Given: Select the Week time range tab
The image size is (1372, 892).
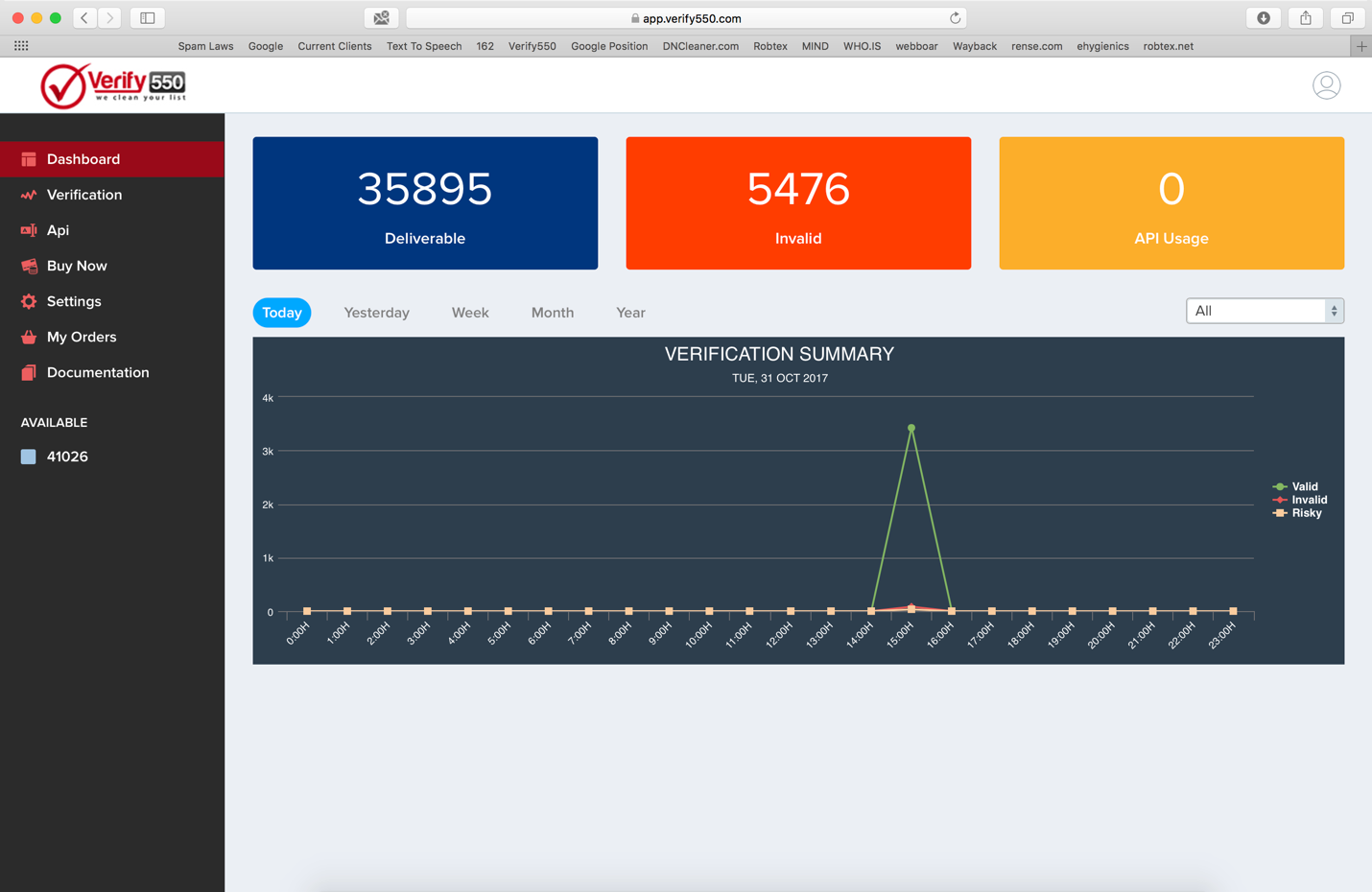Looking at the screenshot, I should (470, 313).
